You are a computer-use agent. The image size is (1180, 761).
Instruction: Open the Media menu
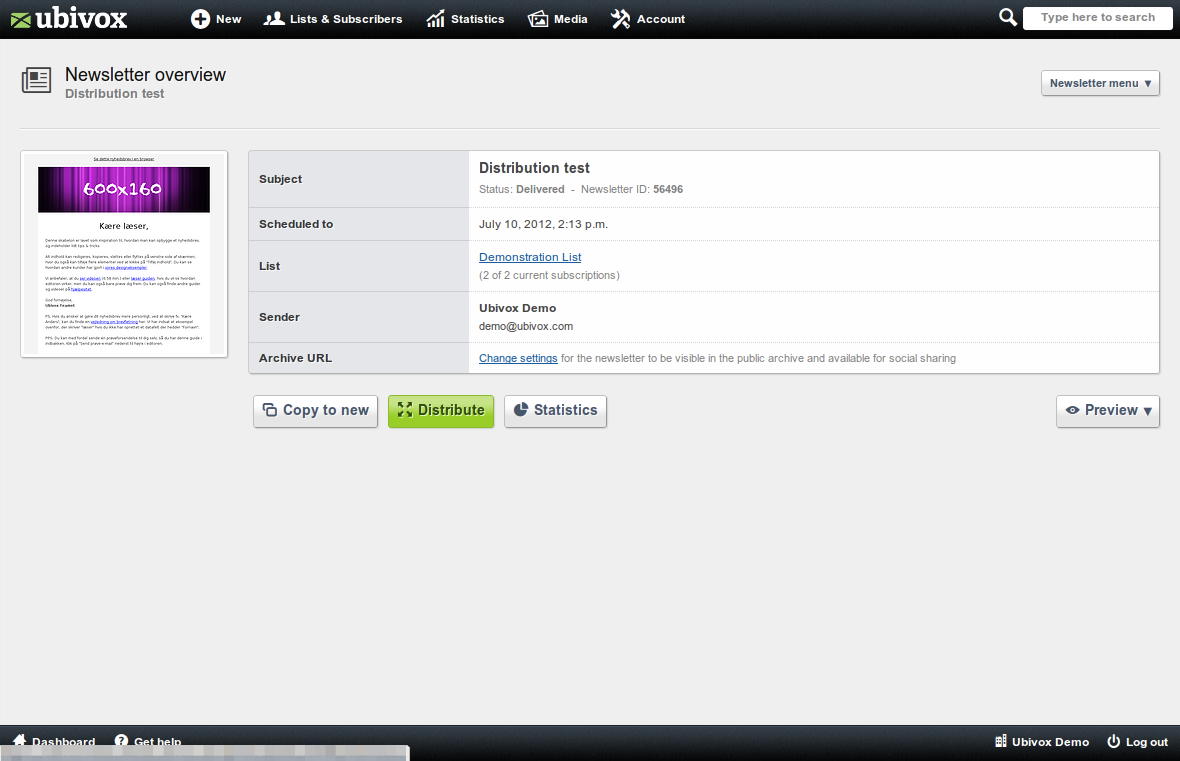(558, 19)
